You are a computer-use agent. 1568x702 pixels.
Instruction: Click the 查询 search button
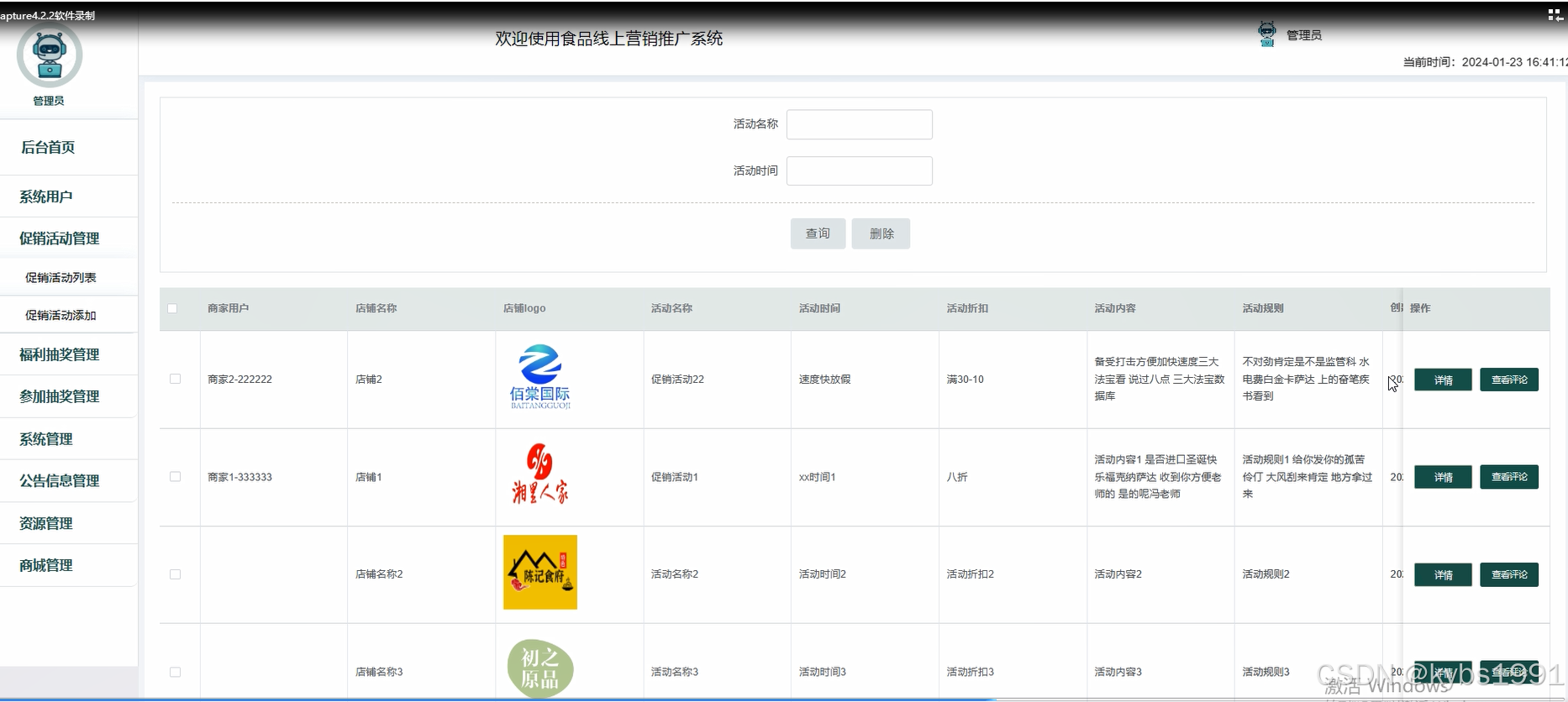(x=818, y=233)
